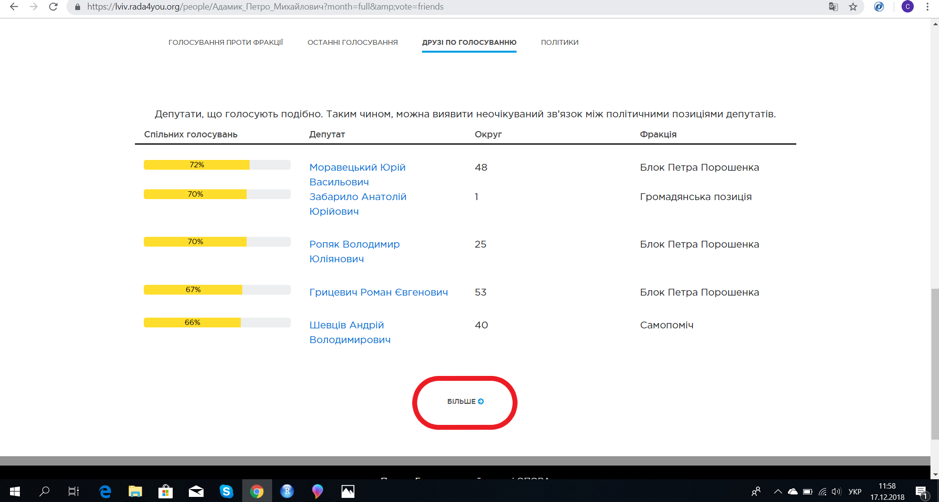This screenshot has width=939, height=502.
Task: Click the Округ column header
Action: click(x=488, y=134)
